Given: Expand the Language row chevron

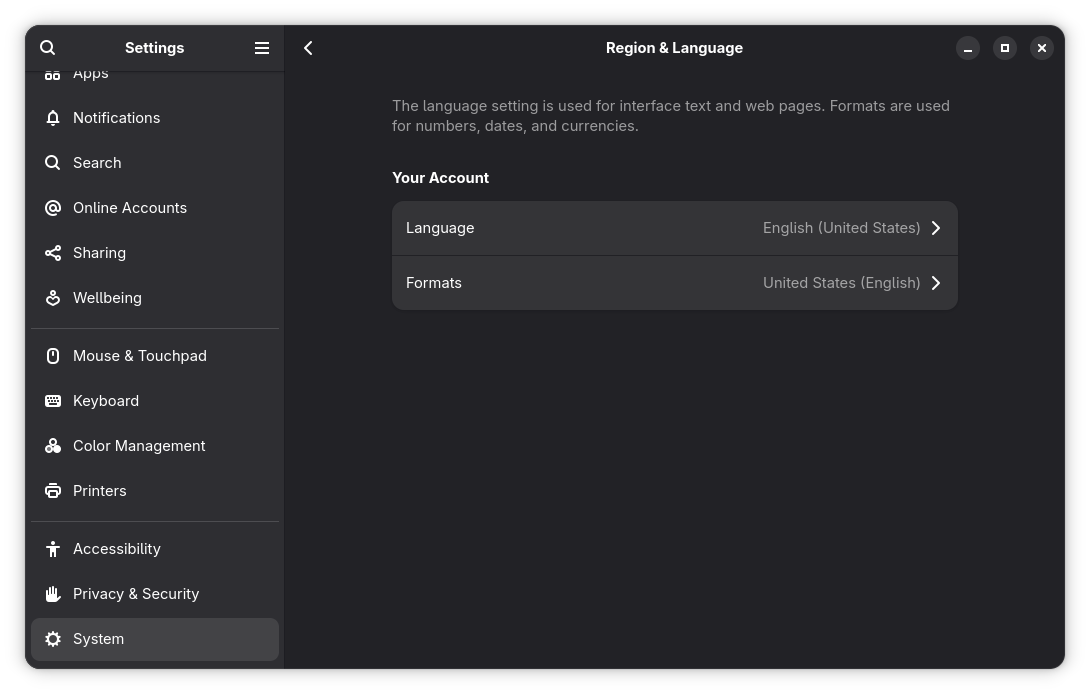Looking at the screenshot, I should (936, 228).
